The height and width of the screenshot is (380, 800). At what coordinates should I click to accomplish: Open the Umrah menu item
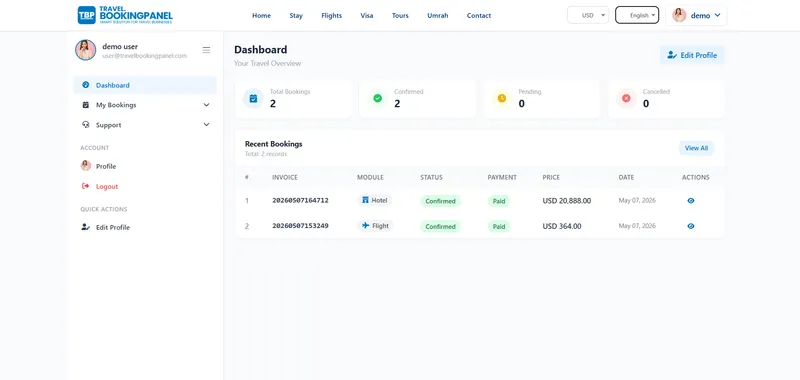click(438, 16)
